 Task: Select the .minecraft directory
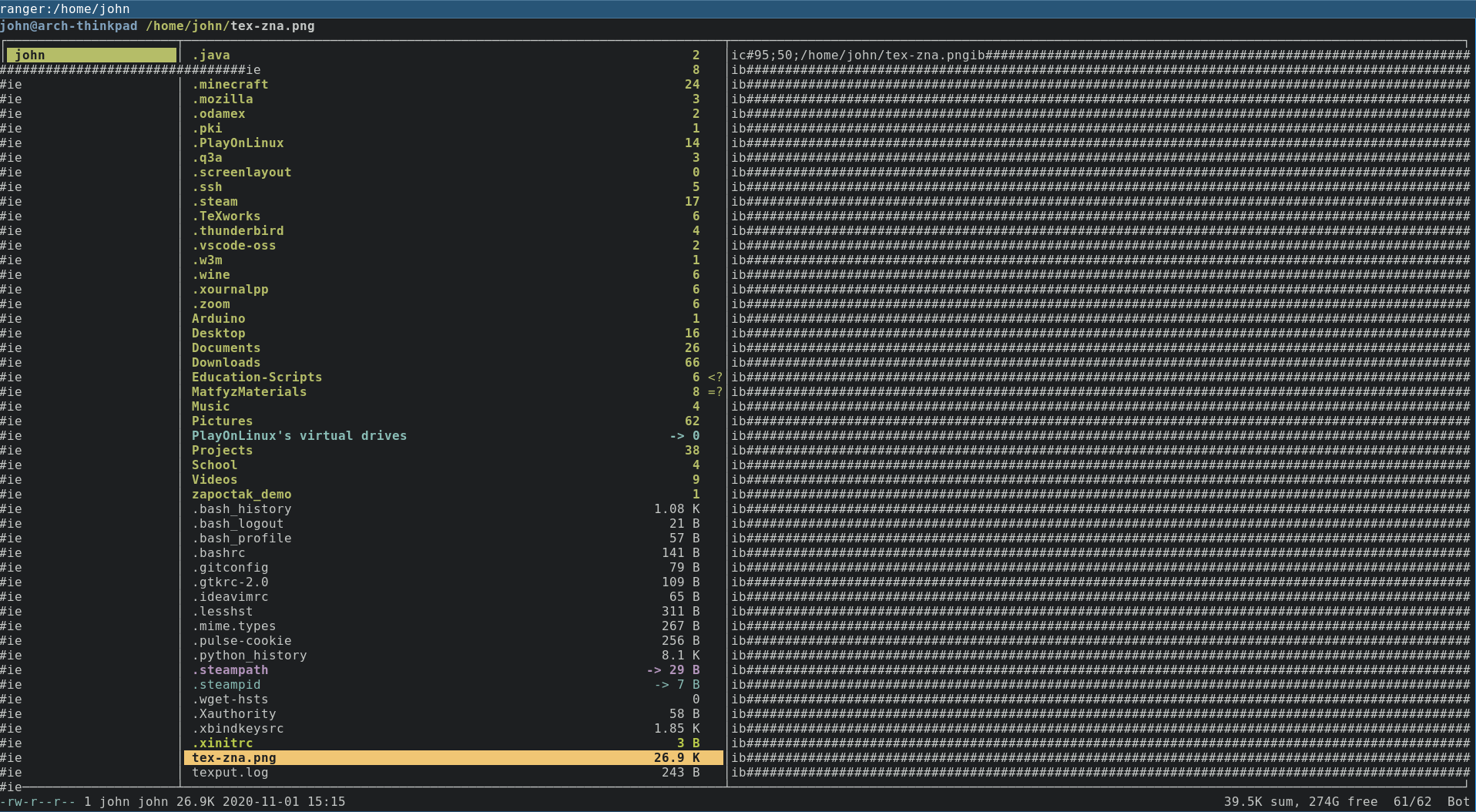click(453, 84)
